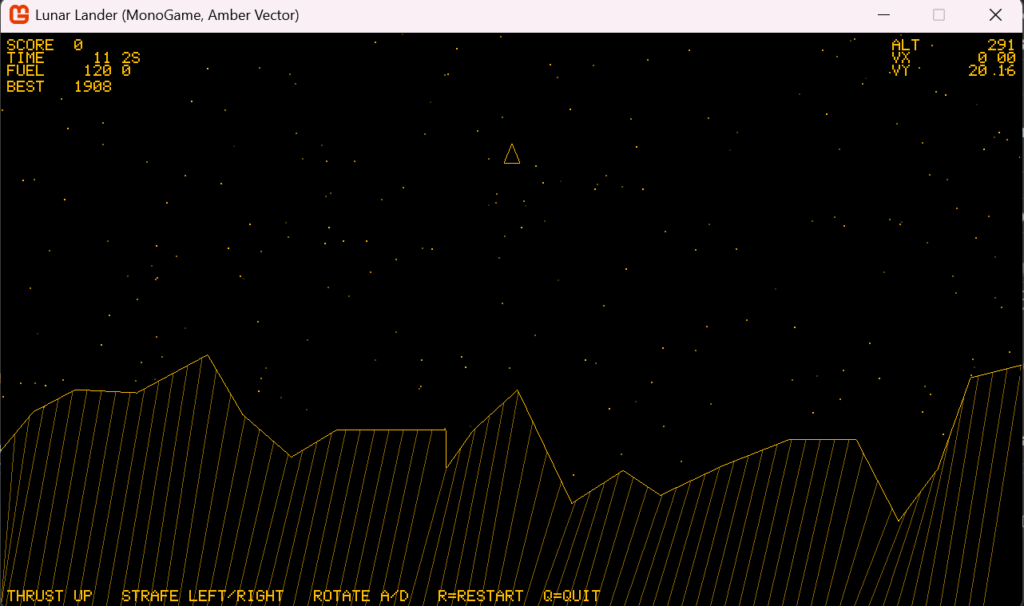The image size is (1024, 606).
Task: Click the R=RESTART hint text
Action: 480,596
